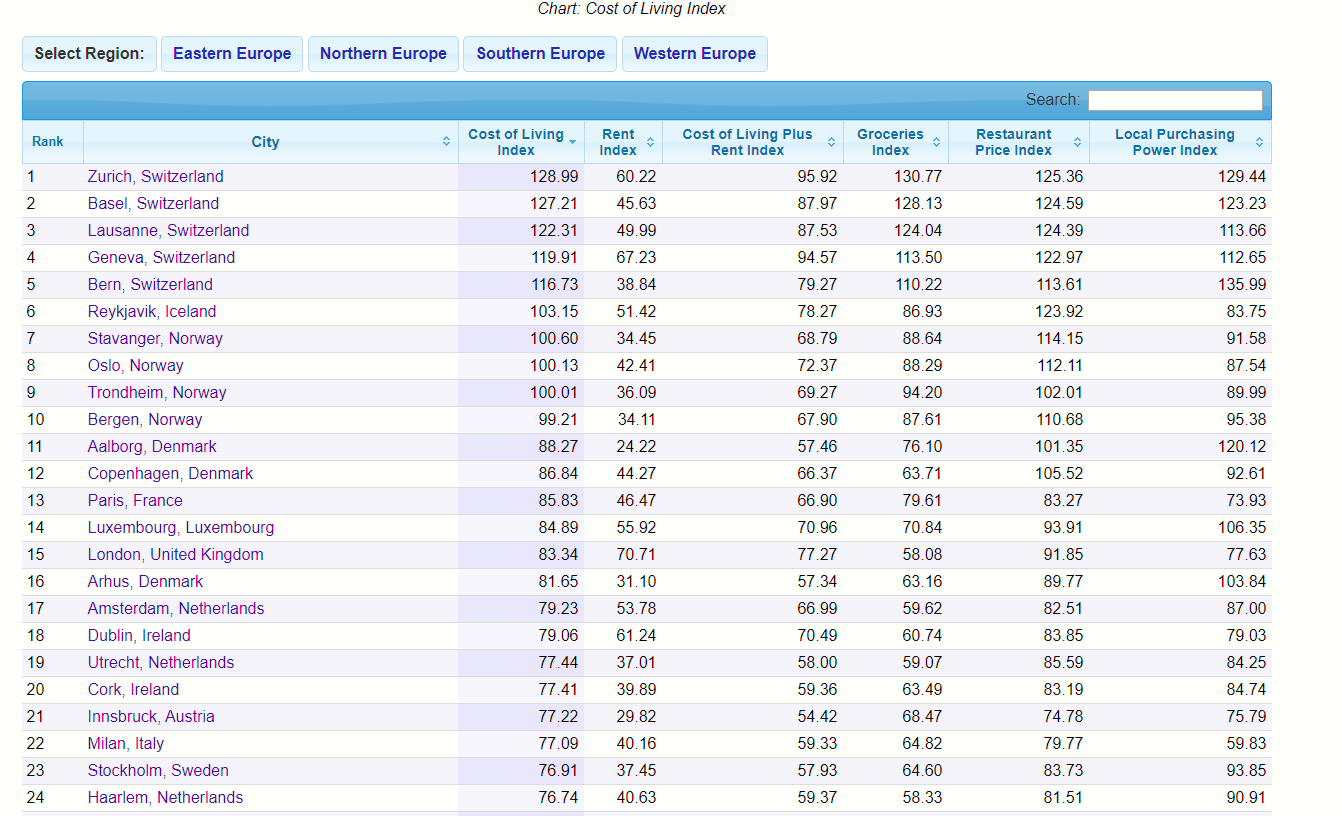Viewport: 1342px width, 816px height.
Task: Click the Select Region label button
Action: [89, 54]
